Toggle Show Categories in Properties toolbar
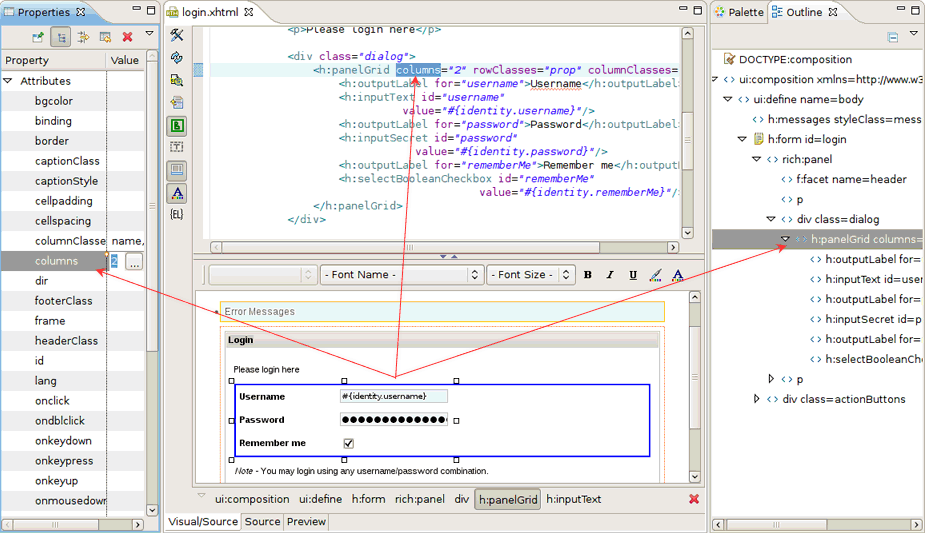This screenshot has width=925, height=533. pyautogui.click(x=61, y=37)
